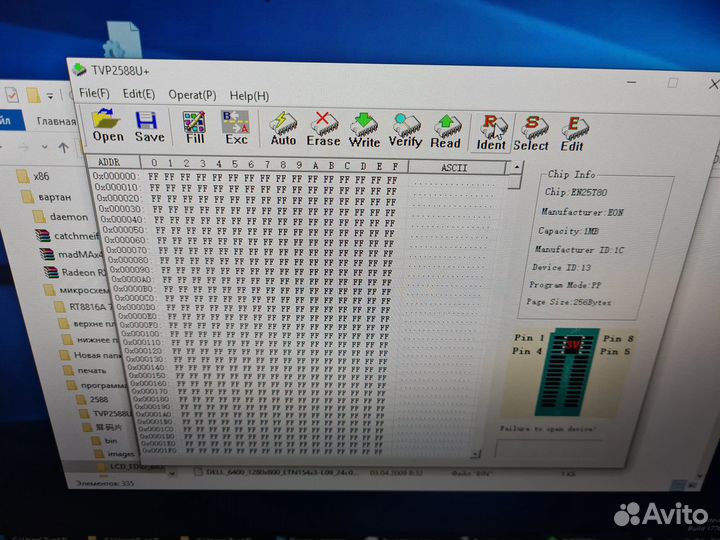This screenshot has height=540, width=720.
Task: Click Capacity:1MB in Chip Info
Action: 568,231
